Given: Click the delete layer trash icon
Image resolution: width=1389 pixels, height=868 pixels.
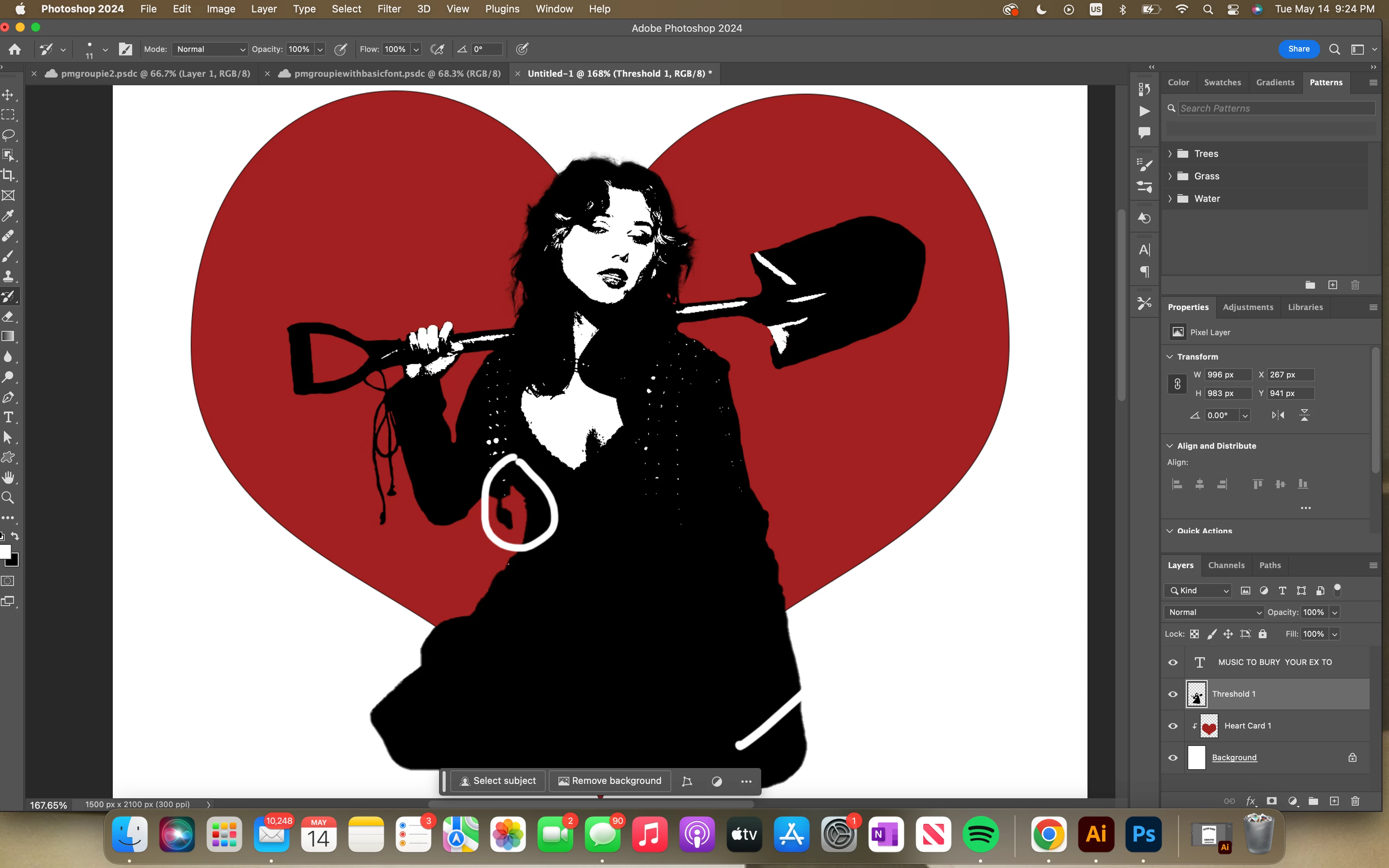Looking at the screenshot, I should point(1355,801).
